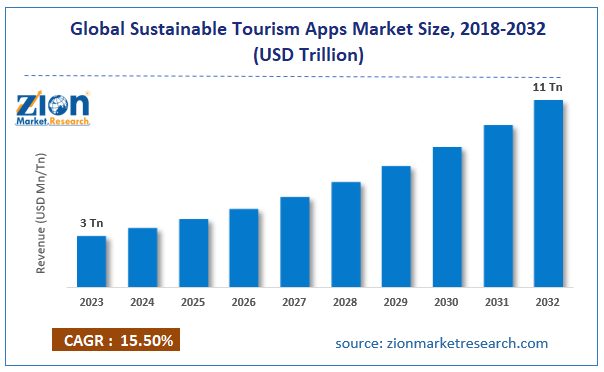The image size is (604, 372).
Task: Click the 2024 axis label
Action: pyautogui.click(x=142, y=302)
